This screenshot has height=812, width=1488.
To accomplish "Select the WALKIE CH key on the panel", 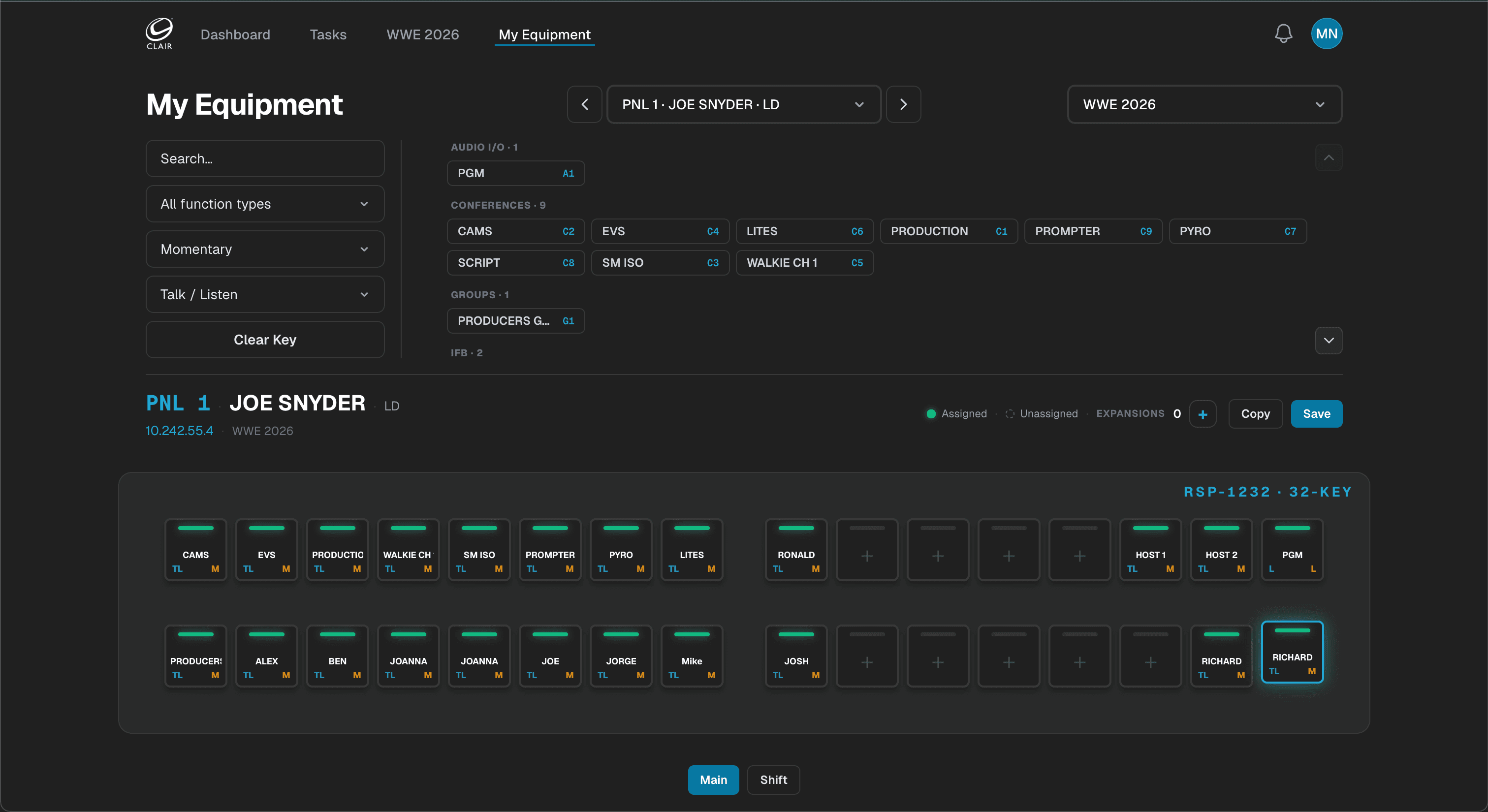I will point(409,550).
